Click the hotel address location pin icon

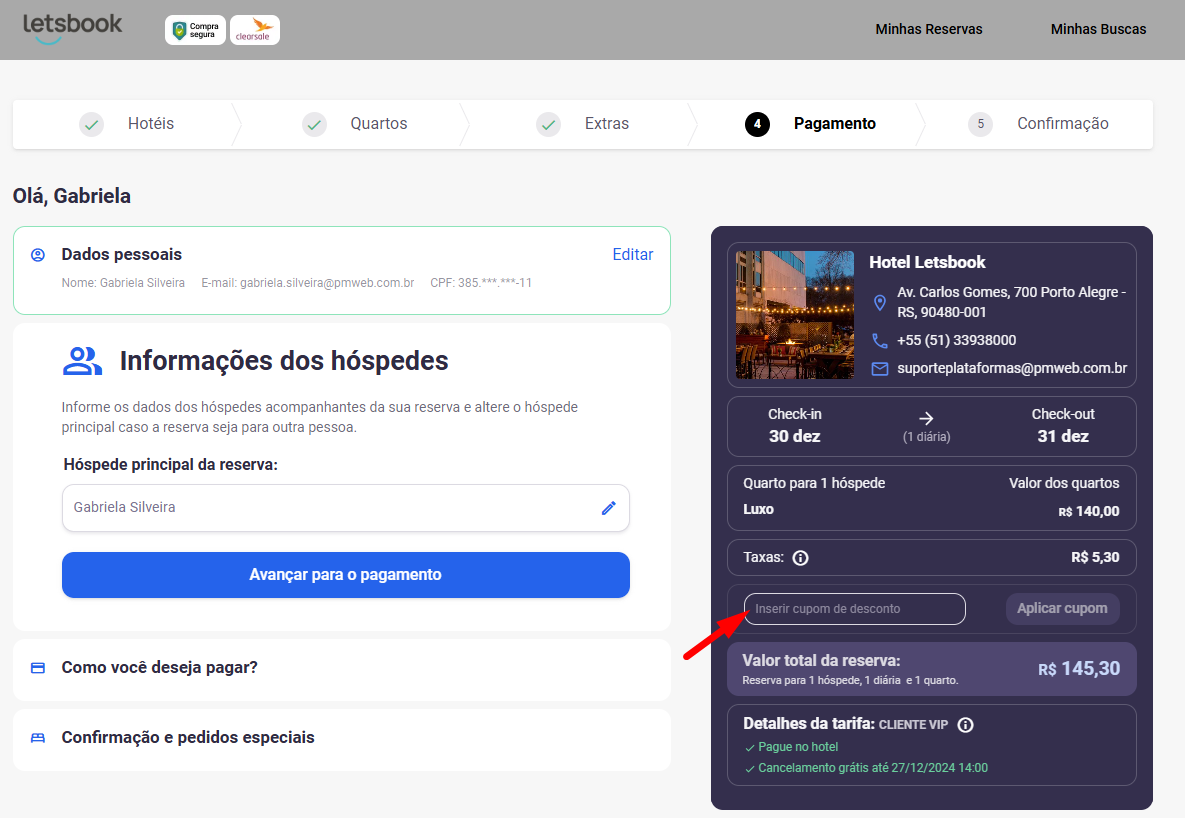880,303
